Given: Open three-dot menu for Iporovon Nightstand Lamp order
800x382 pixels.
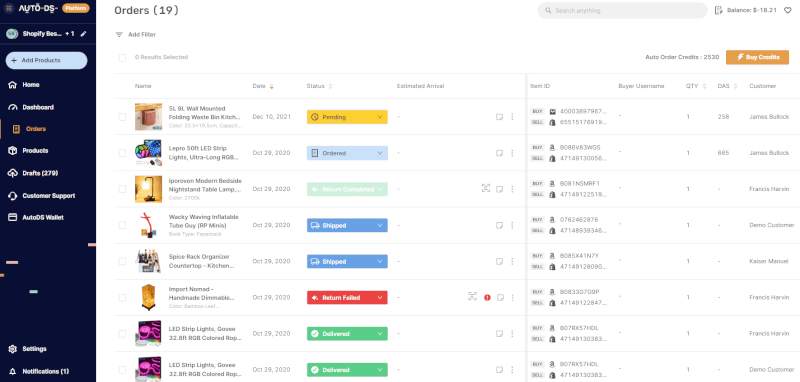Looking at the screenshot, I should click(512, 189).
